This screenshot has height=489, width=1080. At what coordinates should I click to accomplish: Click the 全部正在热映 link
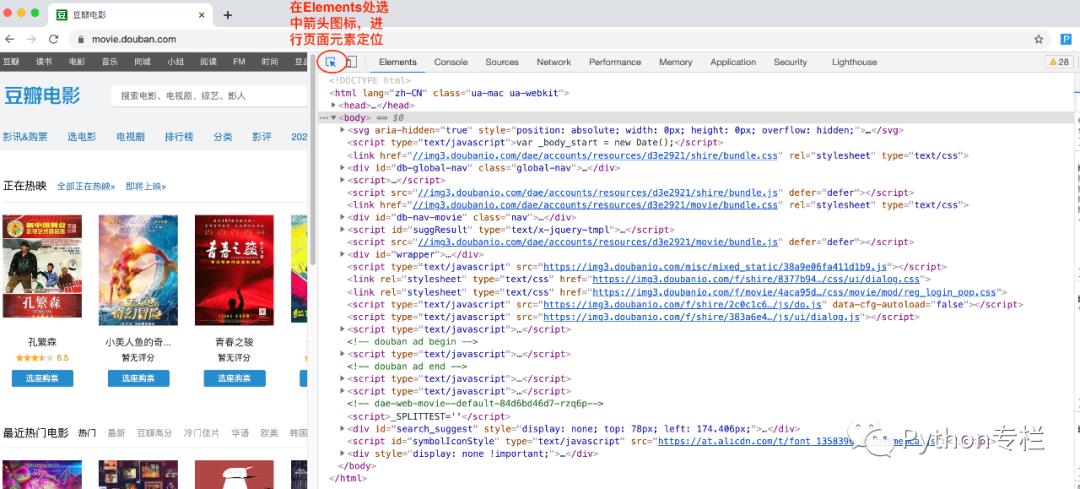[x=87, y=187]
